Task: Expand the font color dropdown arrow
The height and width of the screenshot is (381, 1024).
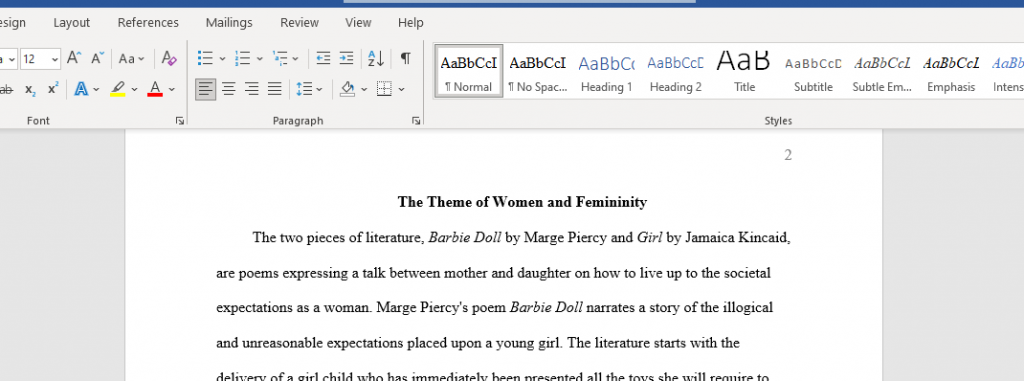Action: (172, 90)
